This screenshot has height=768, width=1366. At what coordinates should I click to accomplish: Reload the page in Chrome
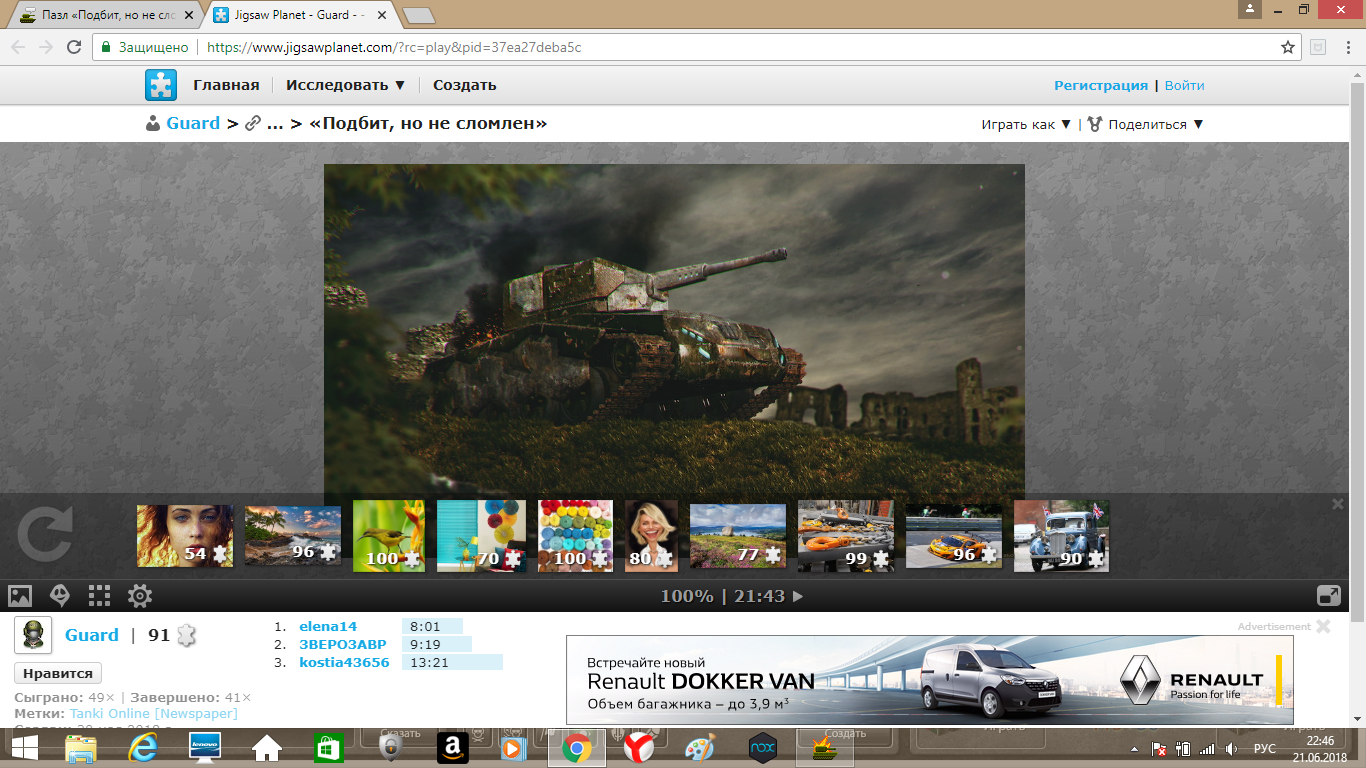73,47
